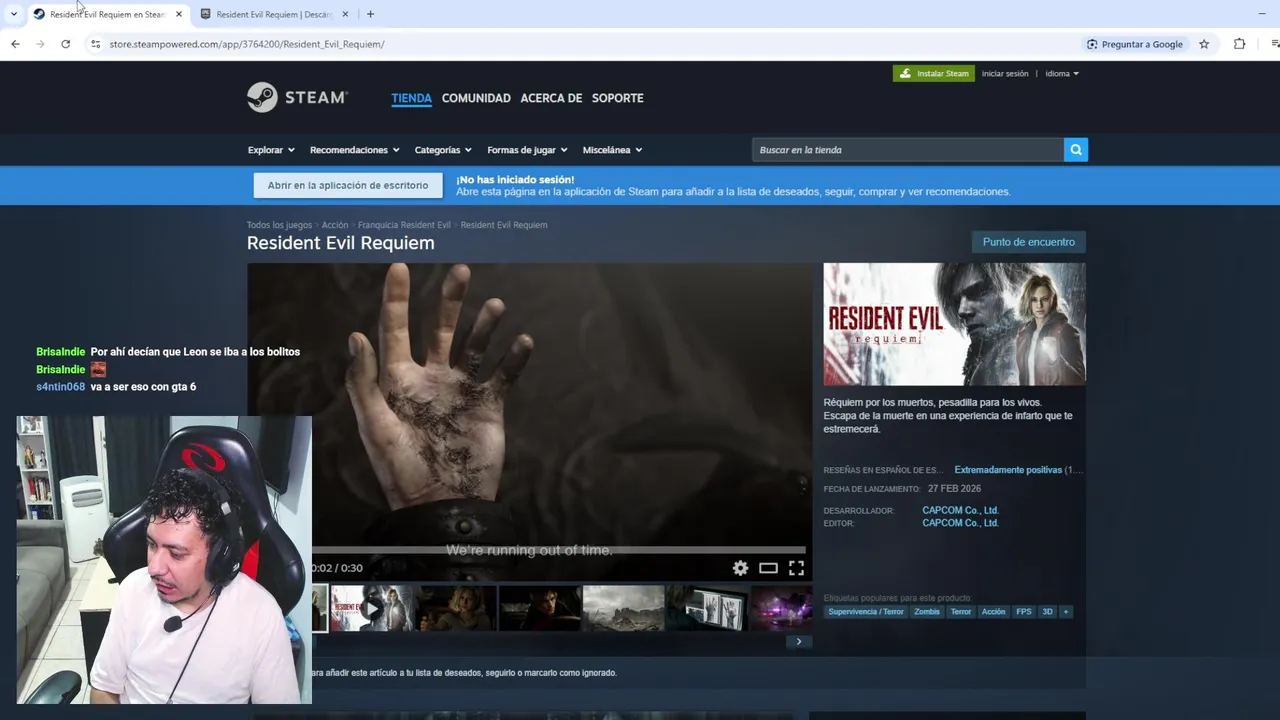
Task: Select the dark-haired man screenshot thumbnail
Action: click(x=540, y=608)
